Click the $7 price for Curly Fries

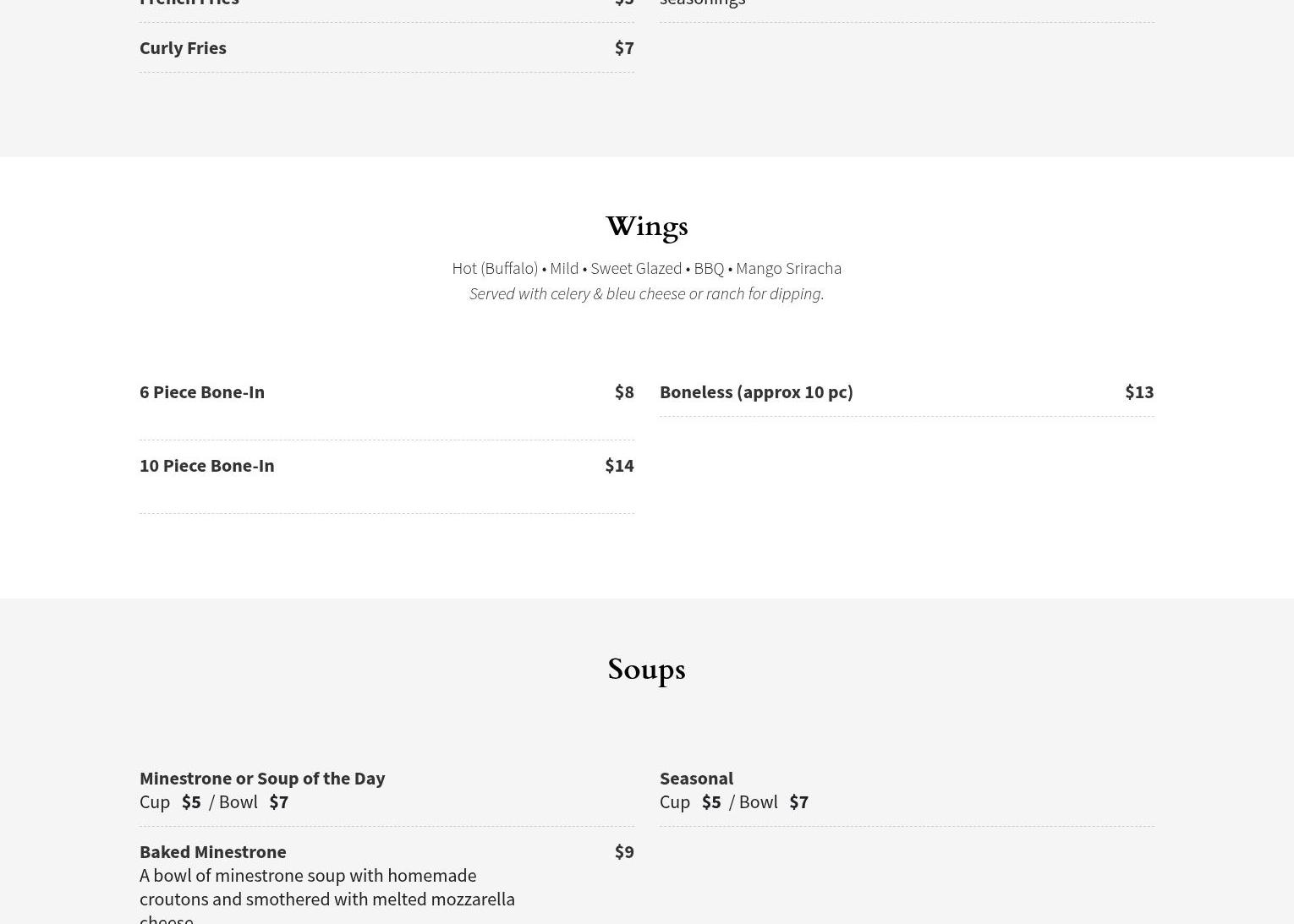point(624,47)
